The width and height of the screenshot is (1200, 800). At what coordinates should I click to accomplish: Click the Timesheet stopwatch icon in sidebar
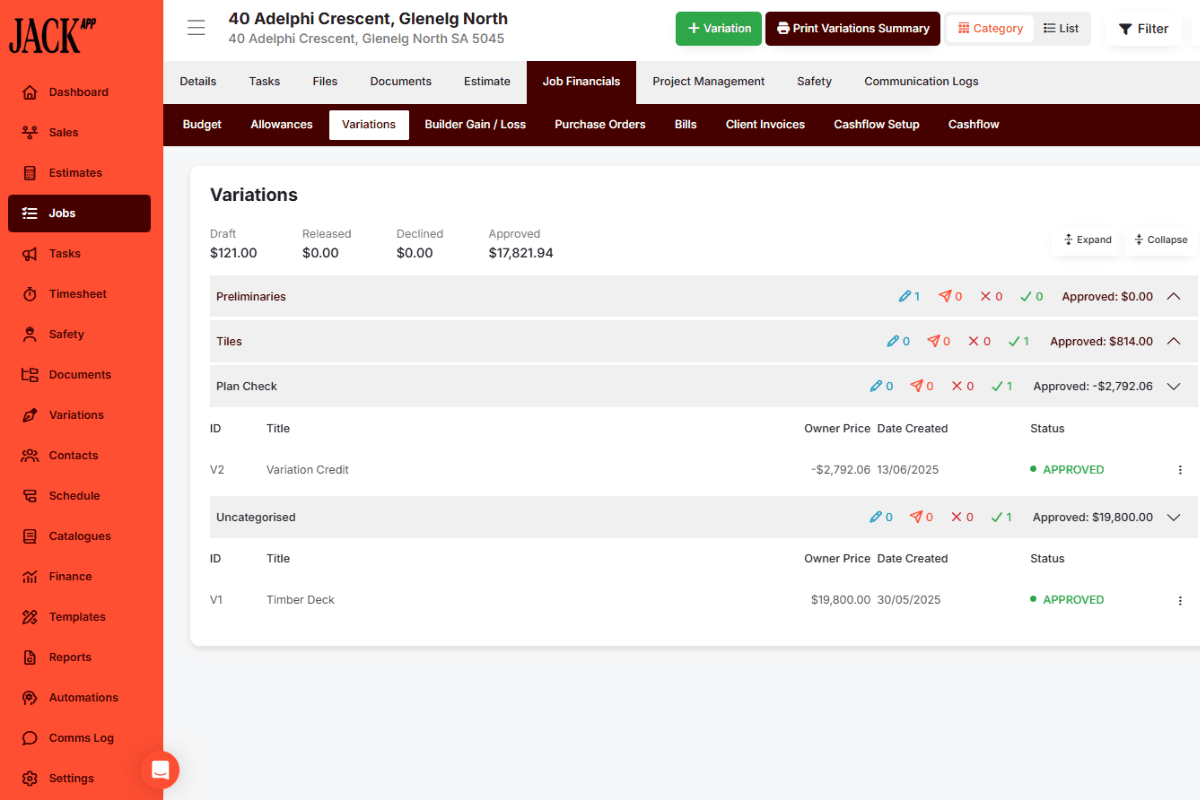click(30, 294)
